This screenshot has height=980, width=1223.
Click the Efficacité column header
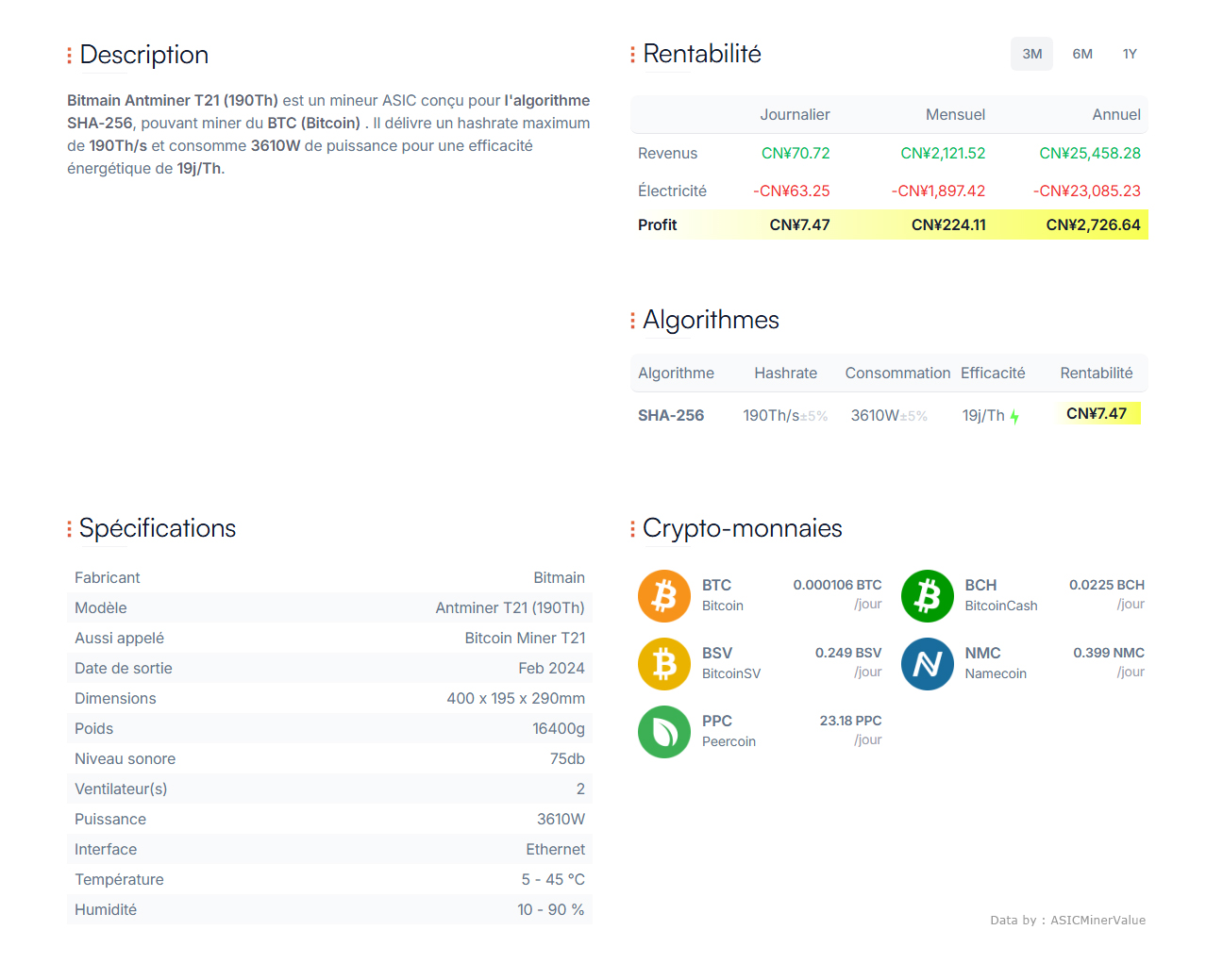click(993, 373)
